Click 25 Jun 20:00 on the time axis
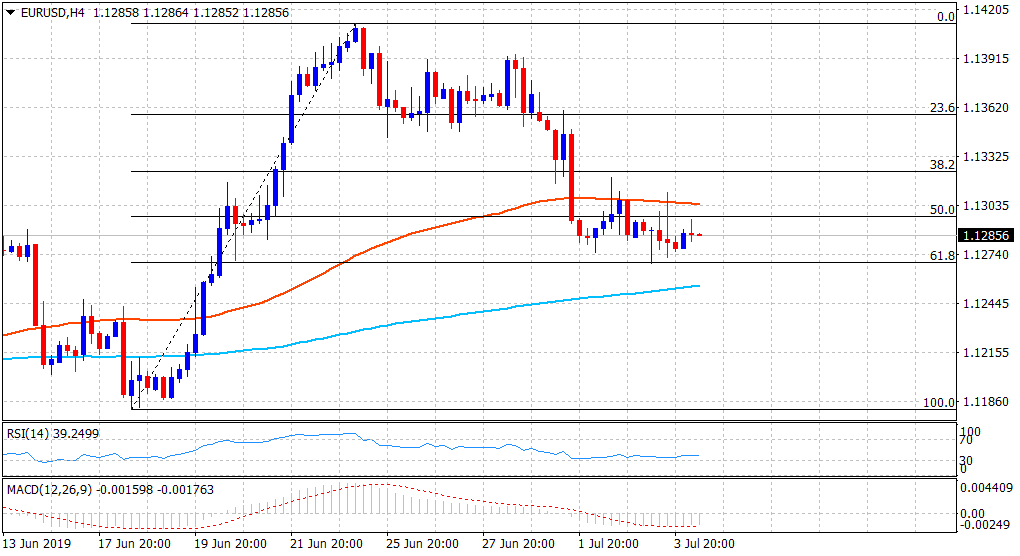 coord(423,543)
